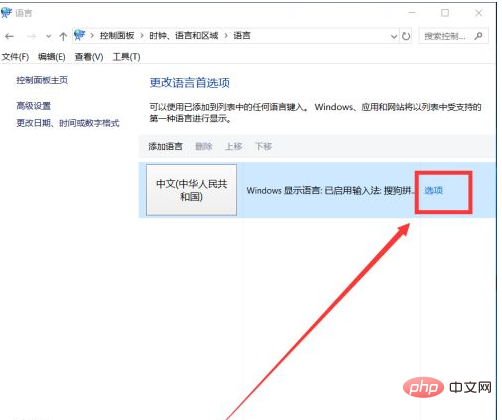
Task: Open the 文件(F) menu
Action: (x=15, y=57)
